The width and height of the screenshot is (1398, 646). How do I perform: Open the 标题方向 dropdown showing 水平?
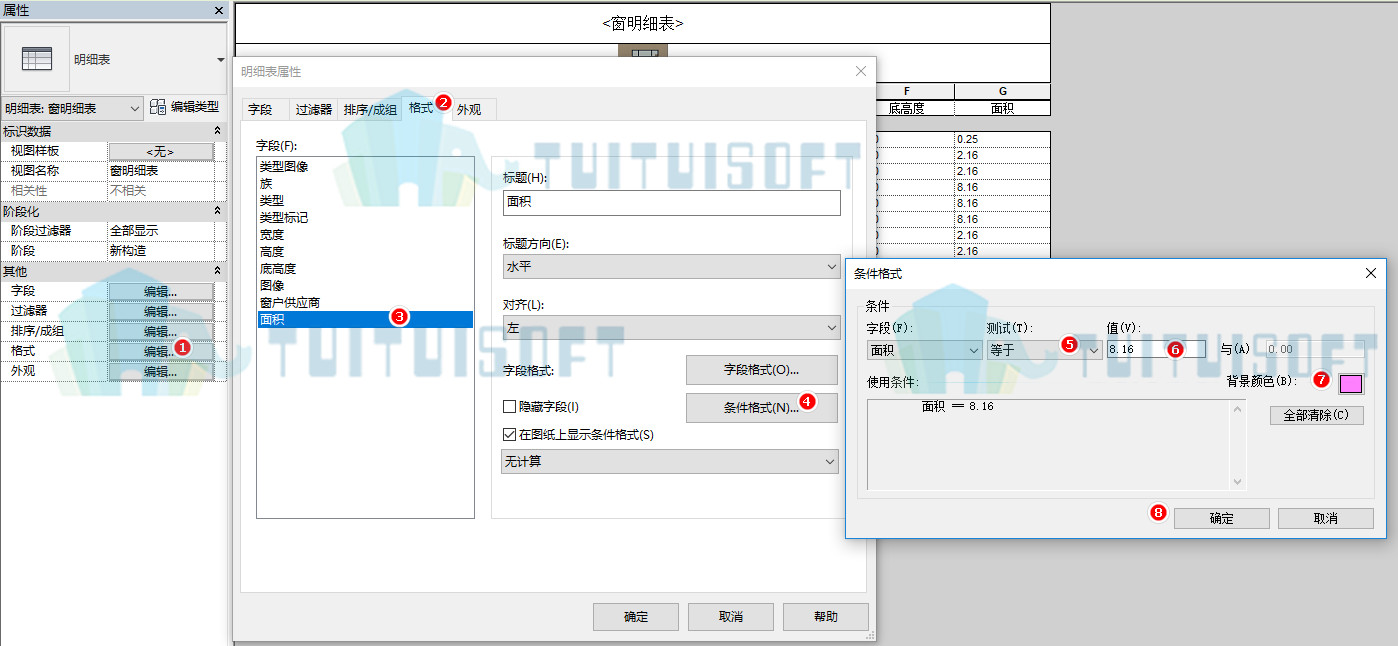tap(670, 267)
